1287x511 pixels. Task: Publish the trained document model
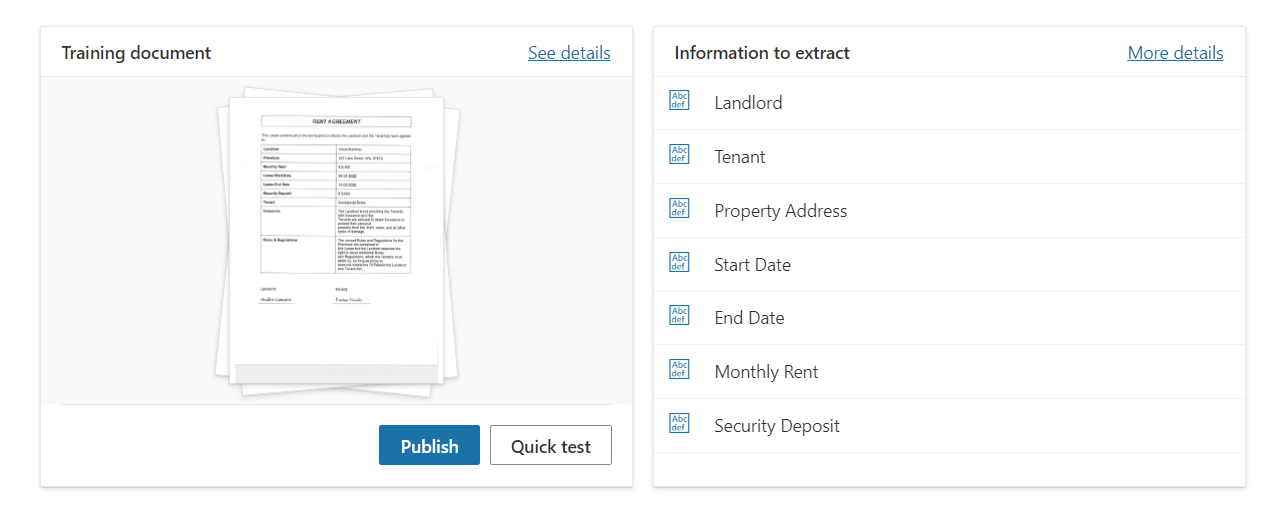pyautogui.click(x=429, y=446)
